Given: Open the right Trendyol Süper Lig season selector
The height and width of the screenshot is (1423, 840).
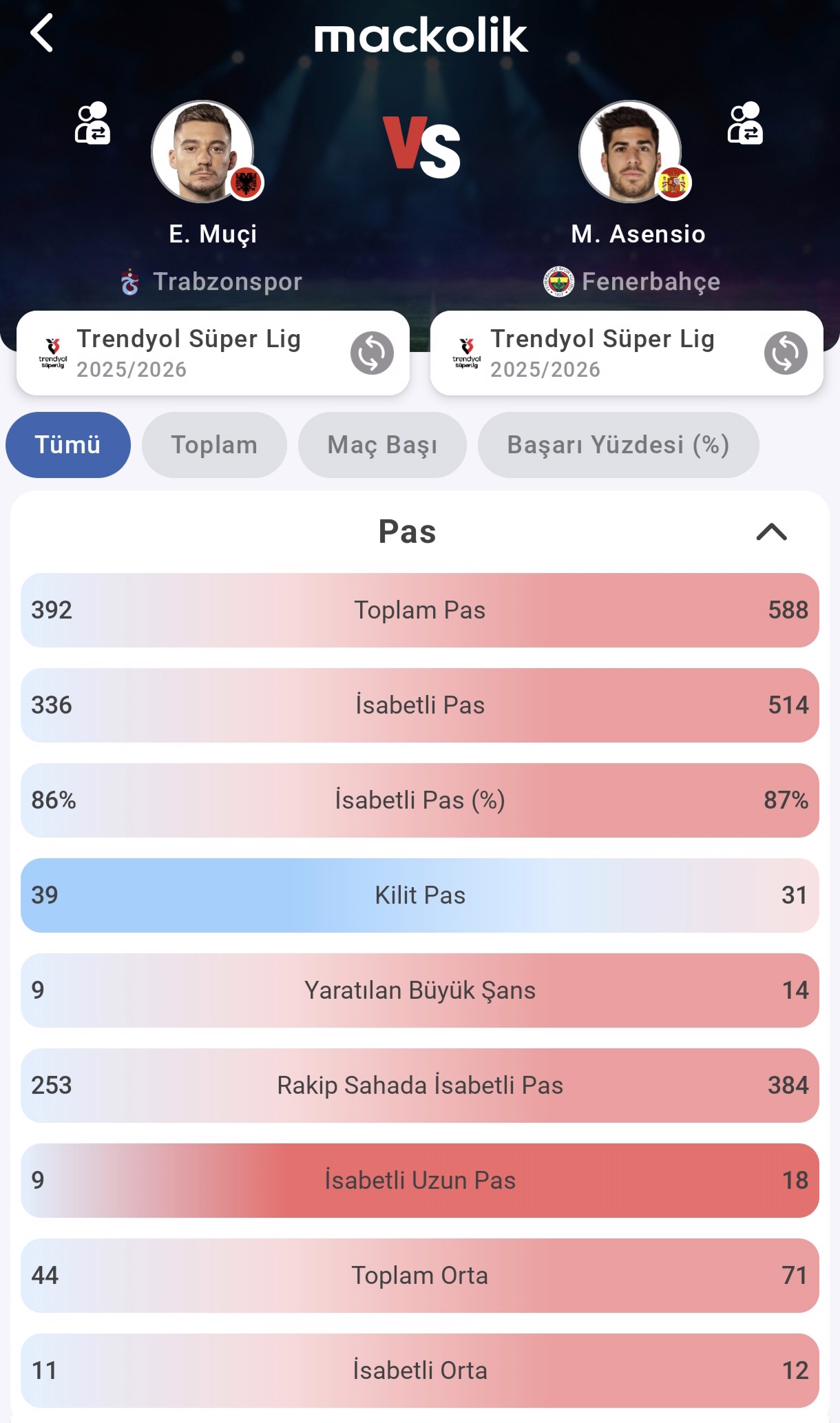Looking at the screenshot, I should pyautogui.click(x=602, y=353).
